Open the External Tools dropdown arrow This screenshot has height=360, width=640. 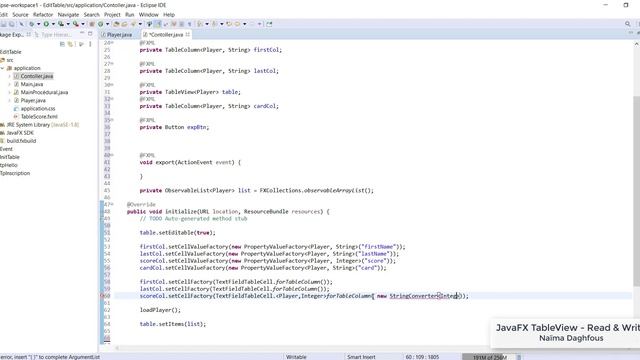point(82,24)
